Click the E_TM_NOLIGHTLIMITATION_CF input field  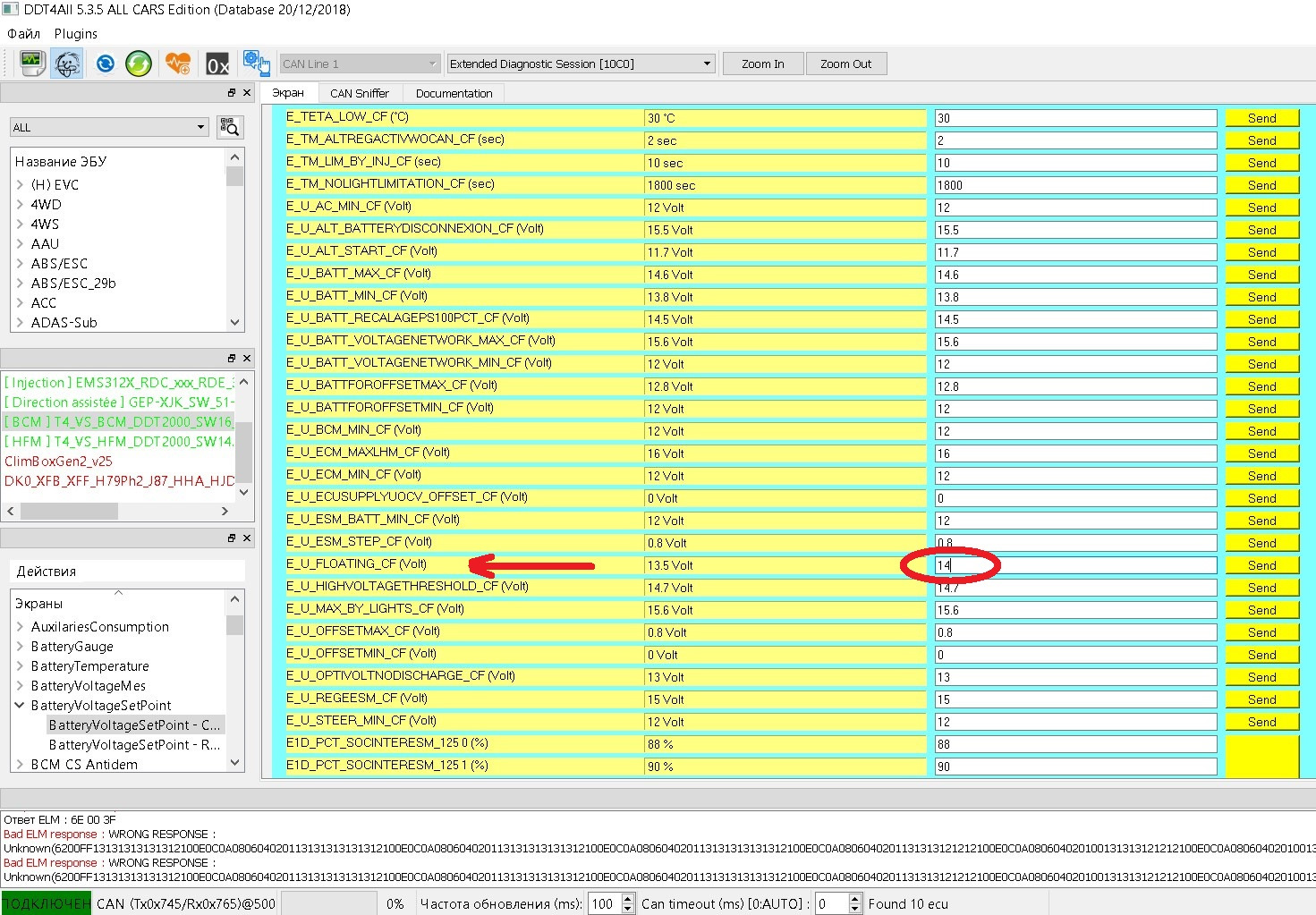point(1075,185)
